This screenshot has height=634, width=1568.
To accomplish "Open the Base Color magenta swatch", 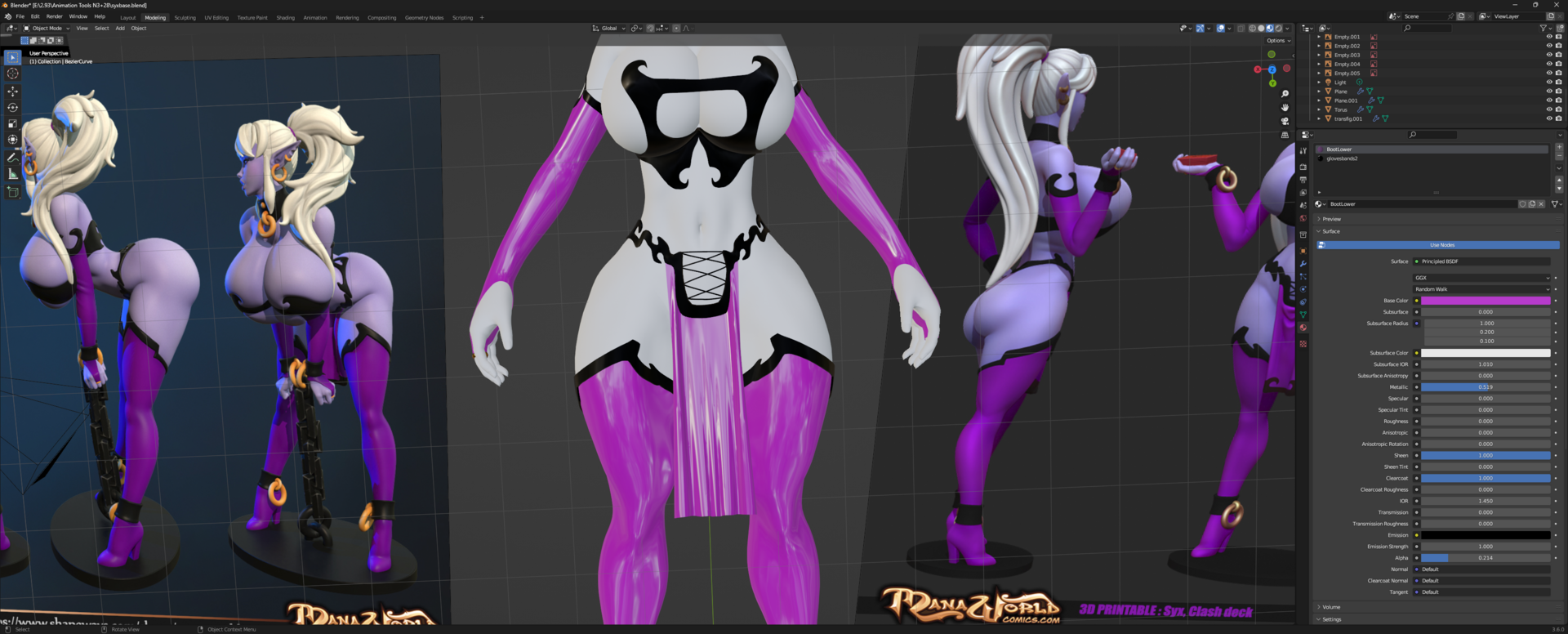I will click(1486, 301).
